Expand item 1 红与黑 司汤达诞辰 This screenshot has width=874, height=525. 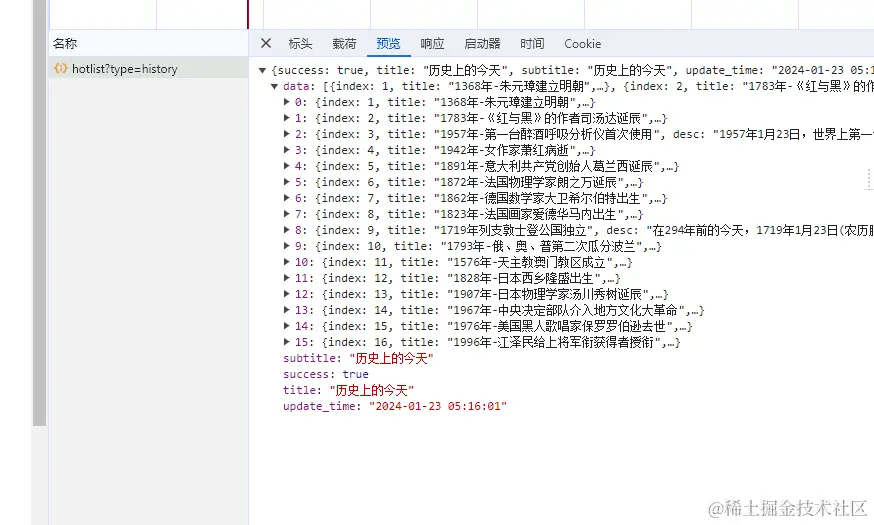(x=287, y=118)
